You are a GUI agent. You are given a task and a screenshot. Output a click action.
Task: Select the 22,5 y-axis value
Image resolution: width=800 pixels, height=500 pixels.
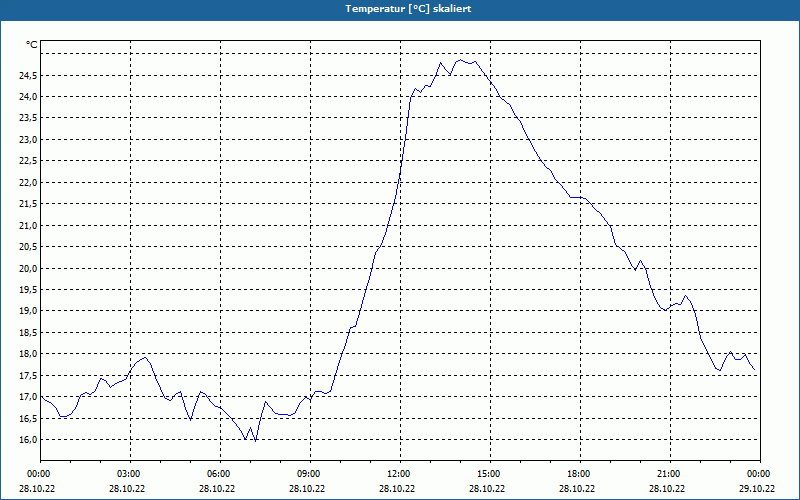(28, 161)
